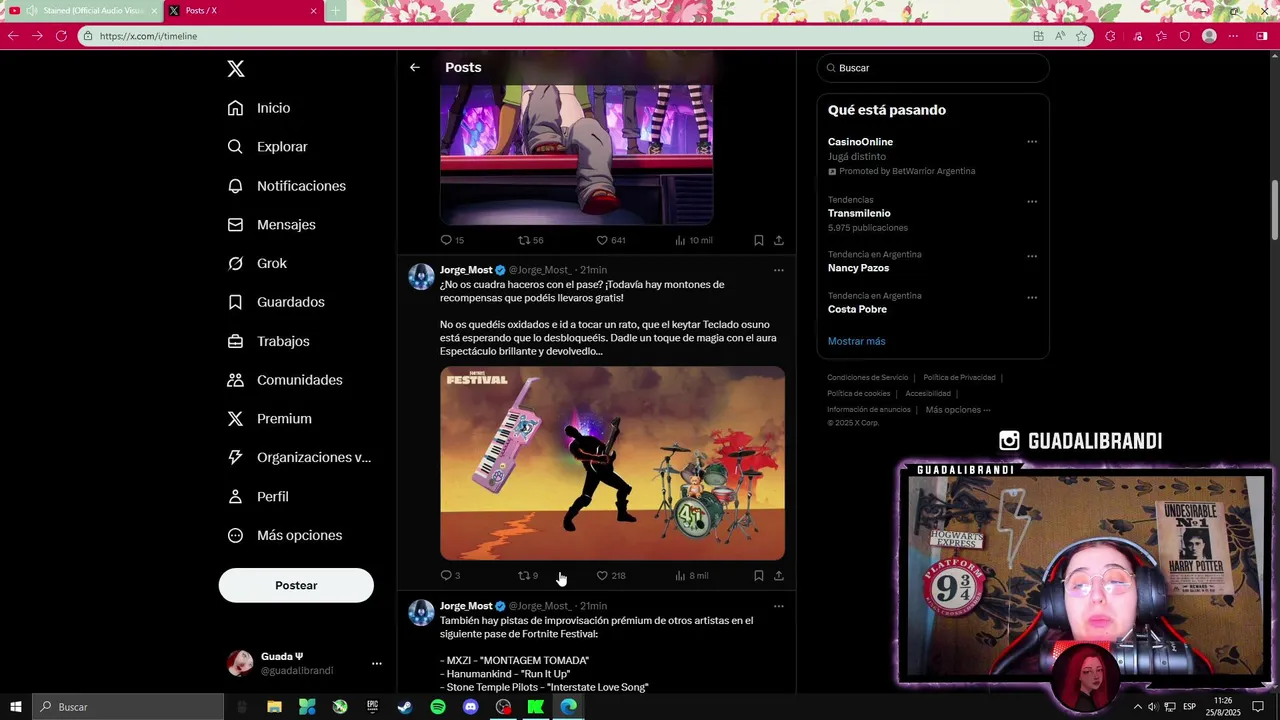Open Mensajes in the sidebar
This screenshot has height=720, width=1280.
(x=271, y=225)
